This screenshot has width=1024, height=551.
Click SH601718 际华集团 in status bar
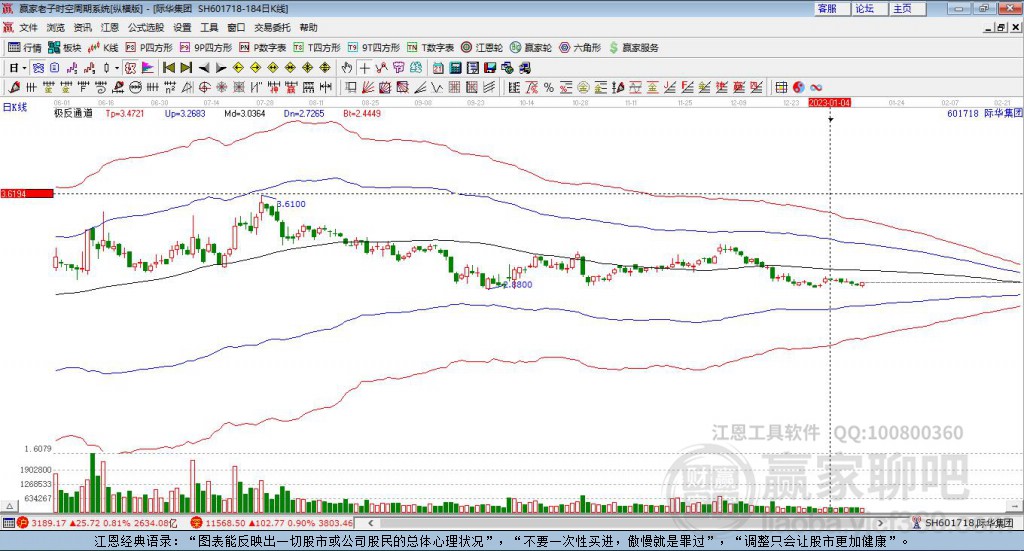(969, 523)
